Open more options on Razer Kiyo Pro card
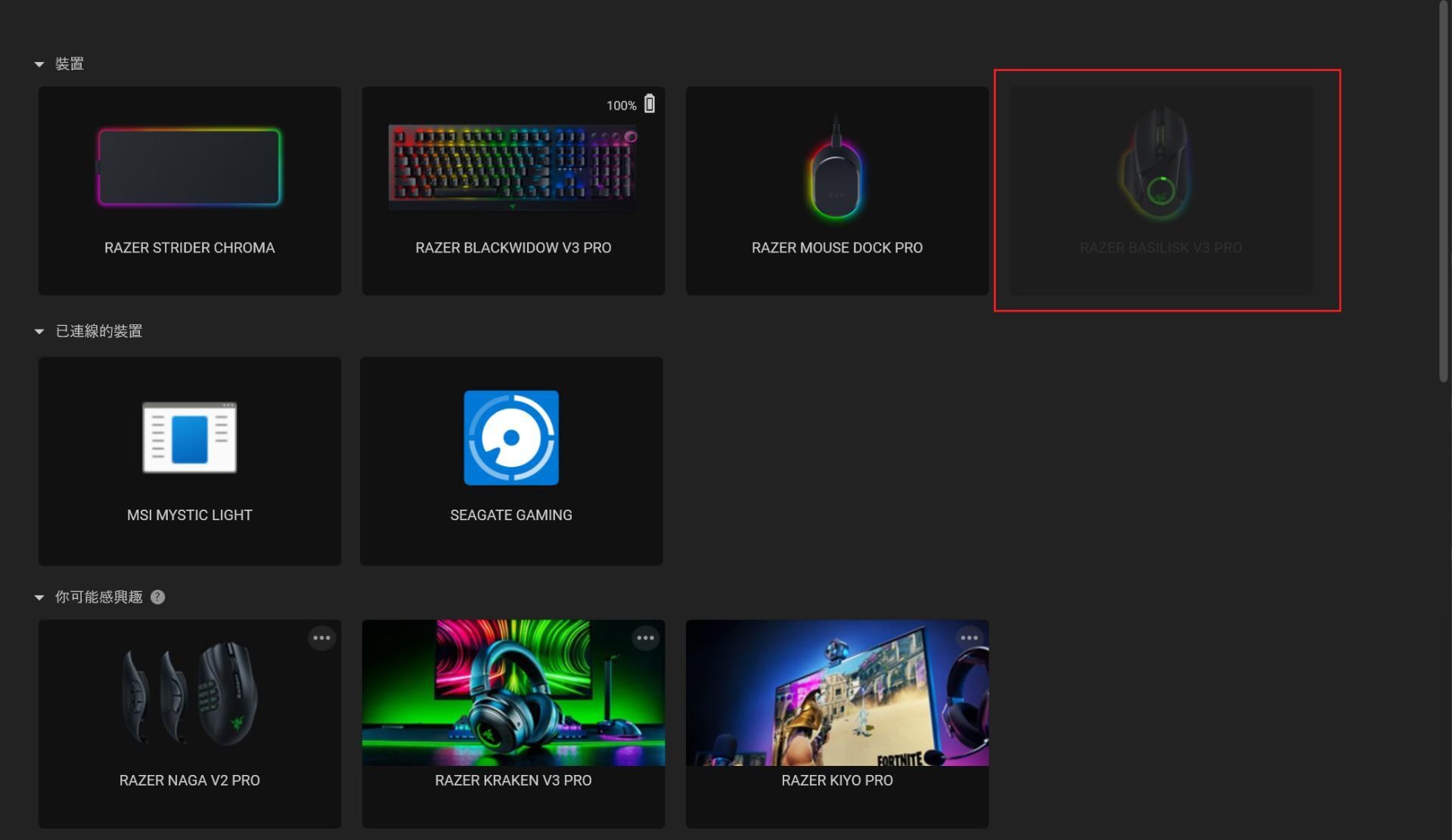 pos(969,638)
